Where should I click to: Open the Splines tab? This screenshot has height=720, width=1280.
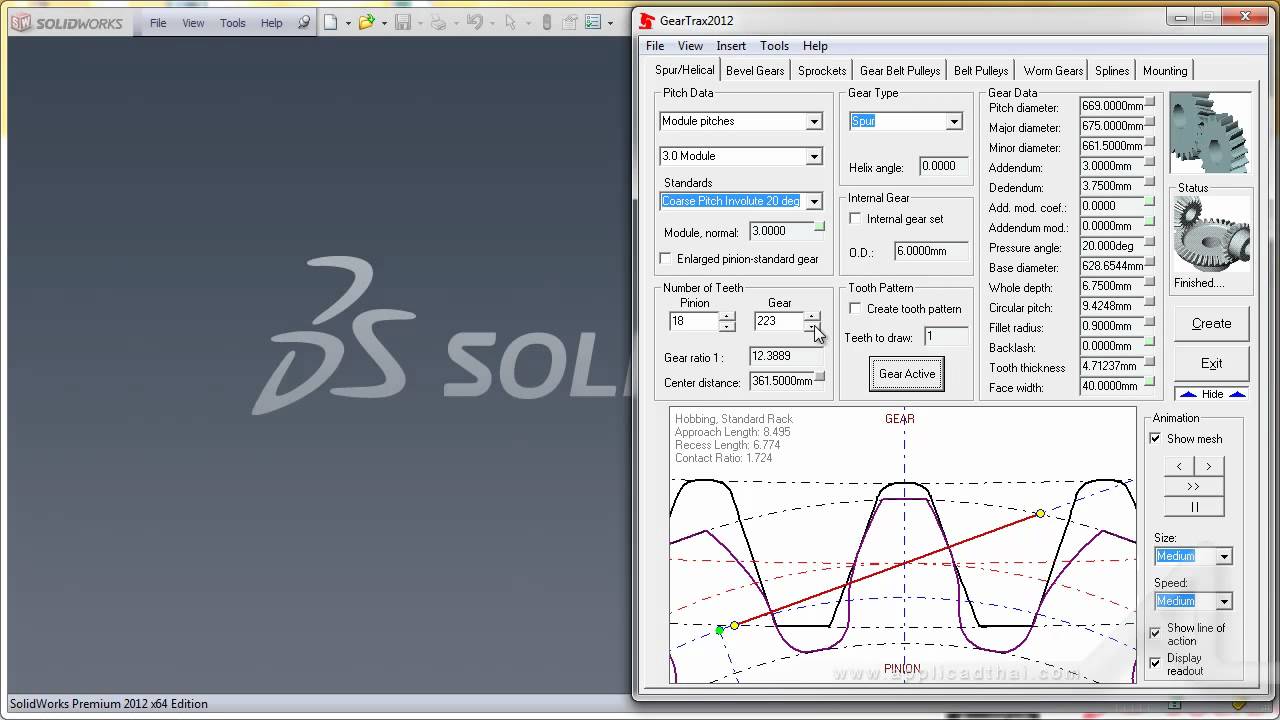click(x=1112, y=71)
